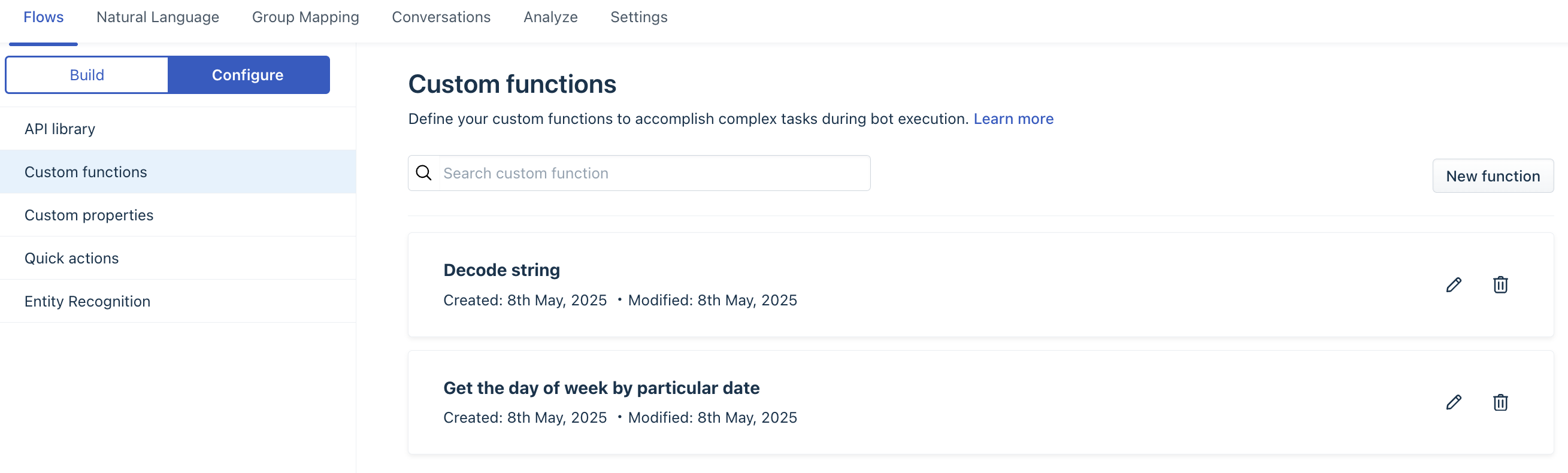This screenshot has width=1568, height=473.
Task: Delete the day of week function
Action: click(x=1500, y=402)
